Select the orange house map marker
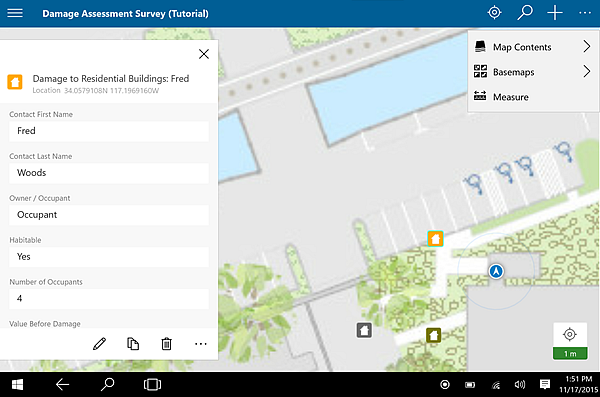The image size is (600, 397). tap(435, 239)
